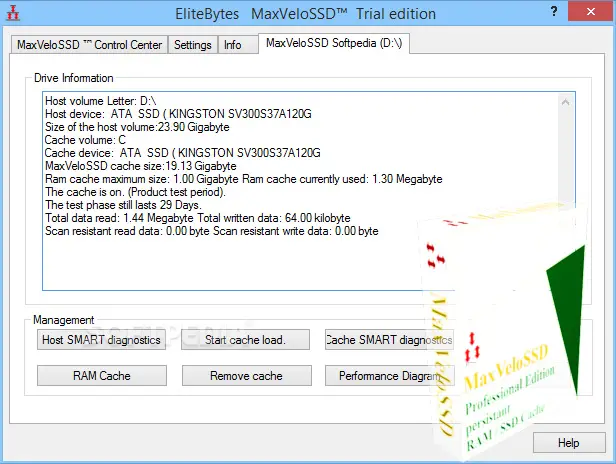
Task: Close the MaxVeloSSD window
Action: coord(590,11)
